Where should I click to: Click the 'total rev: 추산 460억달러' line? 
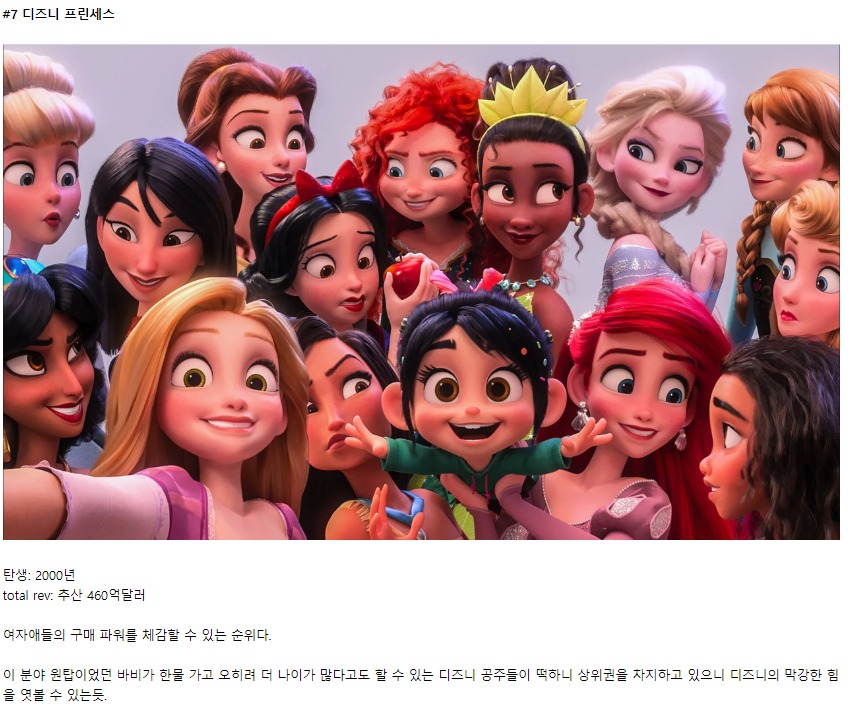tap(74, 595)
